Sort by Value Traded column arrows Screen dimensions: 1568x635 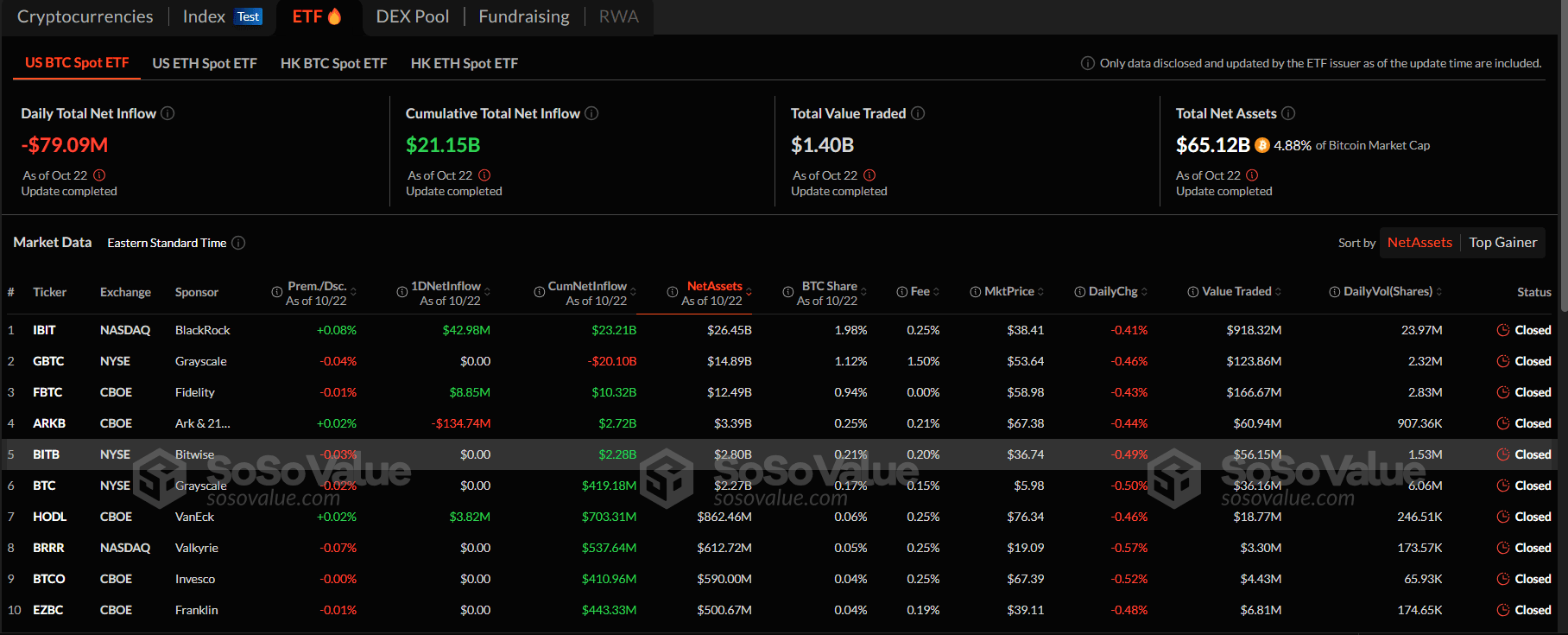coord(1278,291)
